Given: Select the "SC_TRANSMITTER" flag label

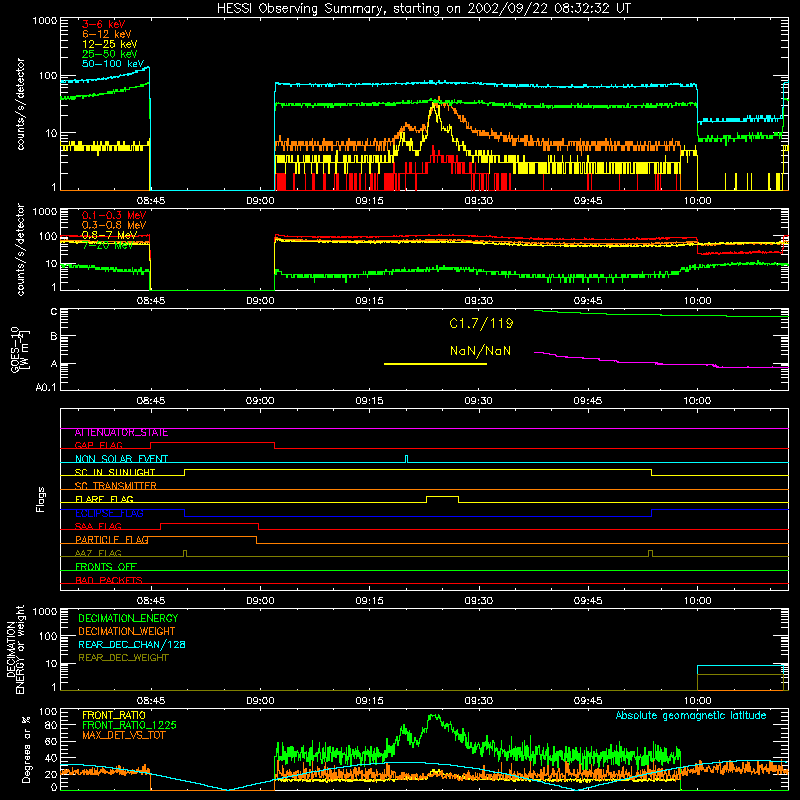Looking at the screenshot, I should tap(115, 486).
